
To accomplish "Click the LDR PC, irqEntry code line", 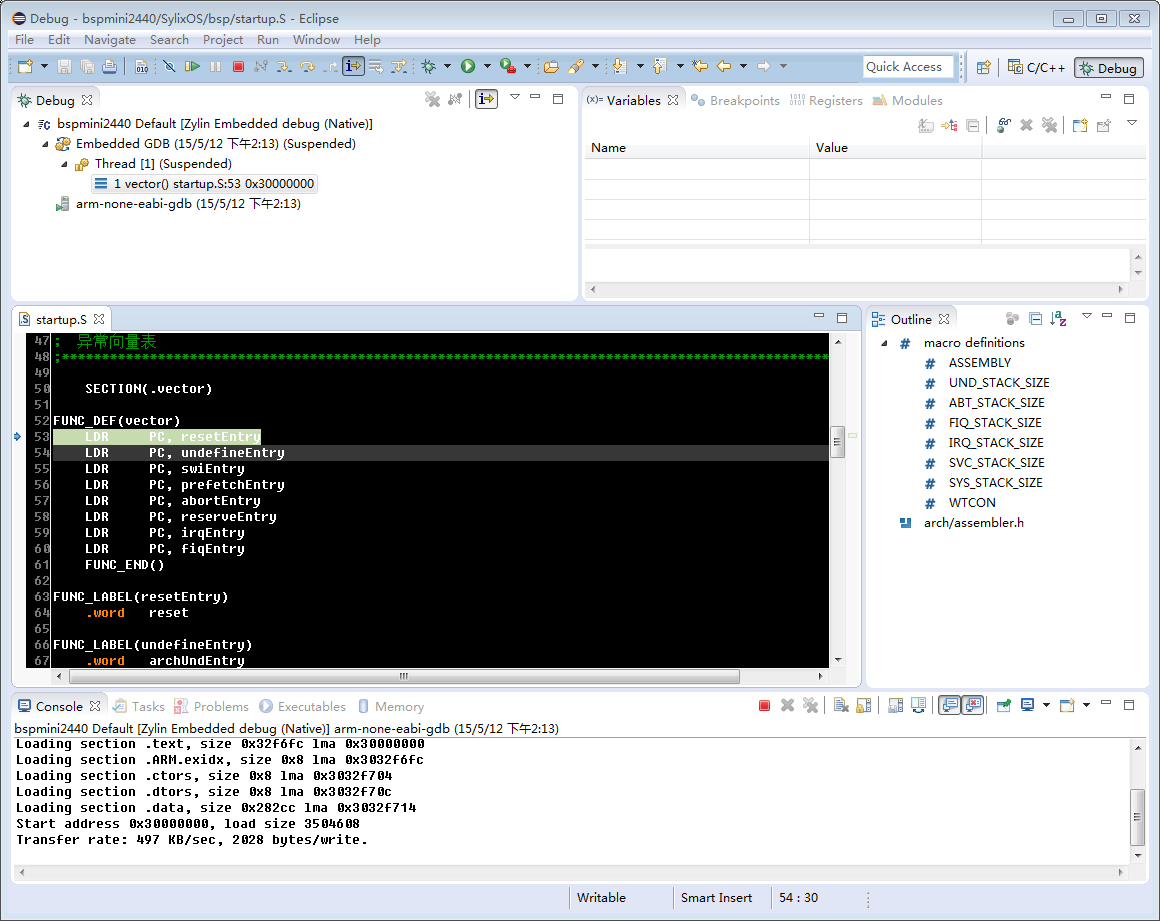I will [x=164, y=533].
